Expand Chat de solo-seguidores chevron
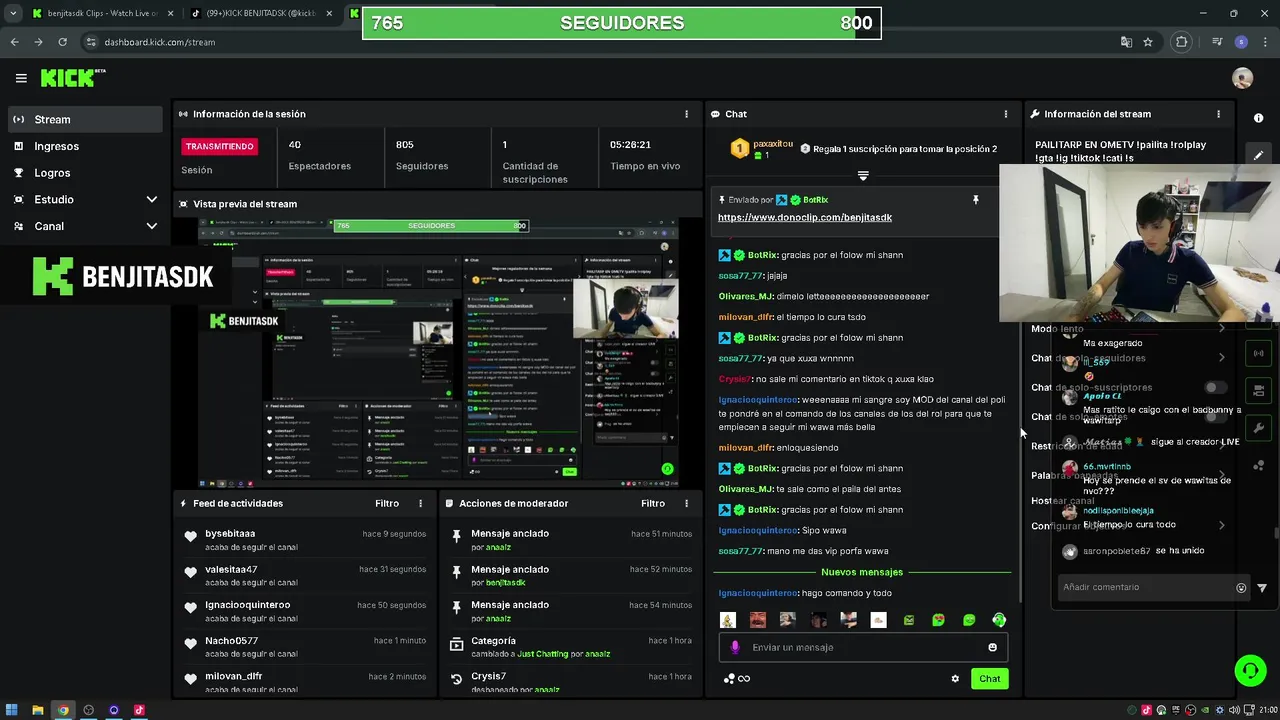 [1221, 358]
